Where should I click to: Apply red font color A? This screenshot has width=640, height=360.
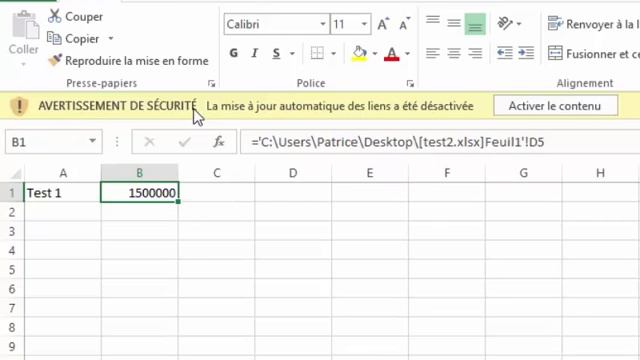click(x=391, y=53)
